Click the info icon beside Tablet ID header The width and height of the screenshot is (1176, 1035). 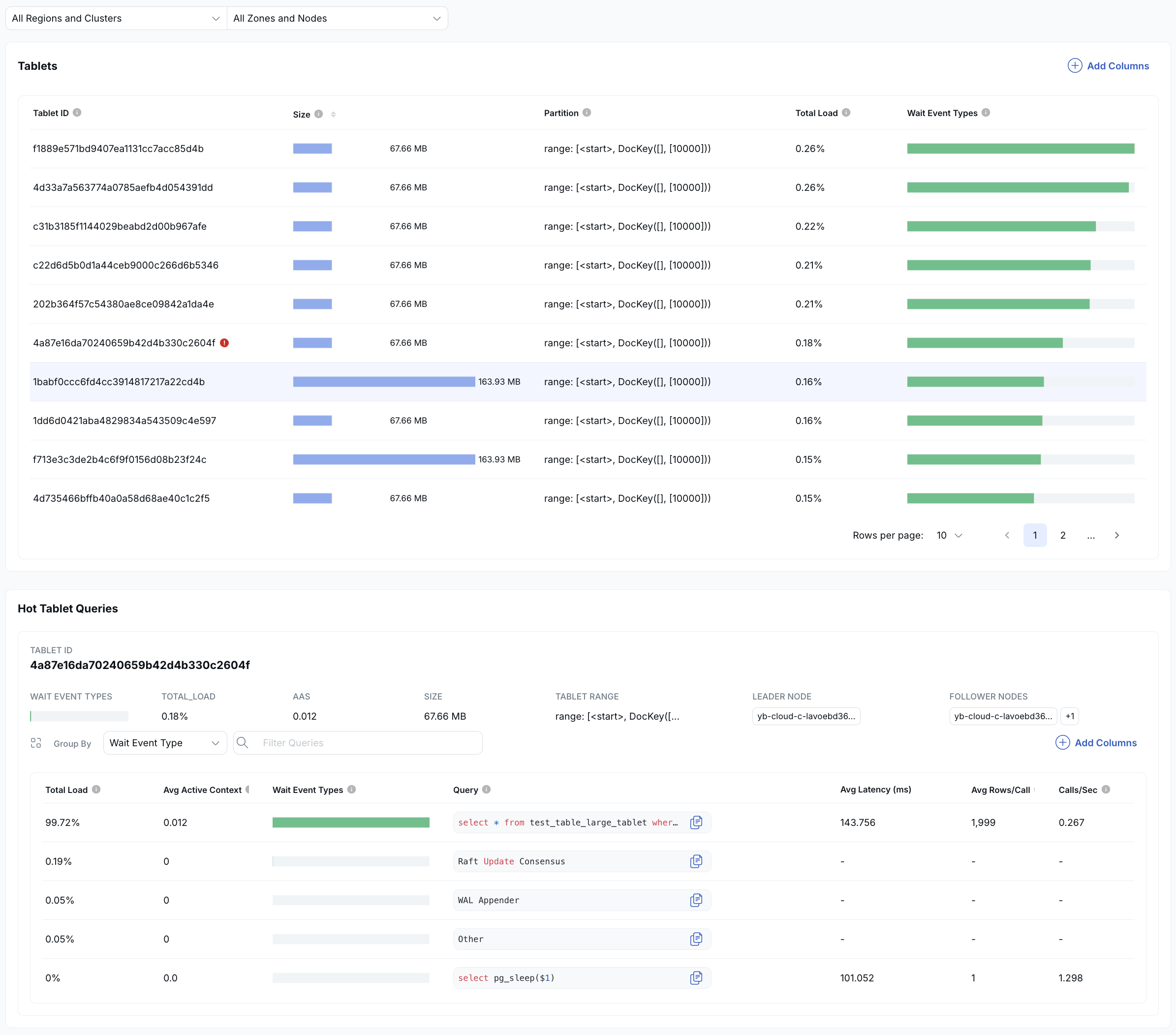click(x=77, y=113)
